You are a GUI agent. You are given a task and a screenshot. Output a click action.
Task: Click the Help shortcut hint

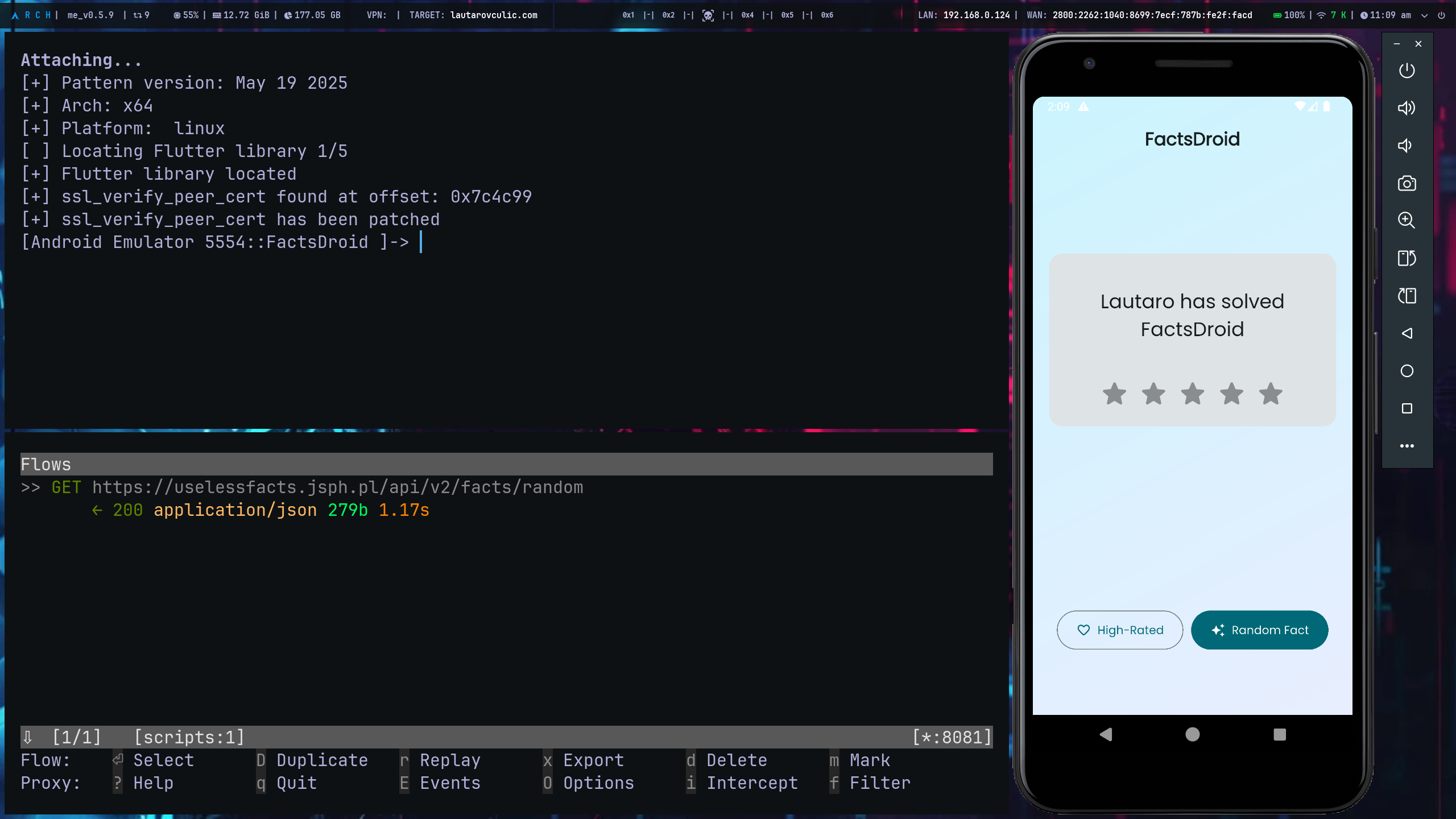143,783
